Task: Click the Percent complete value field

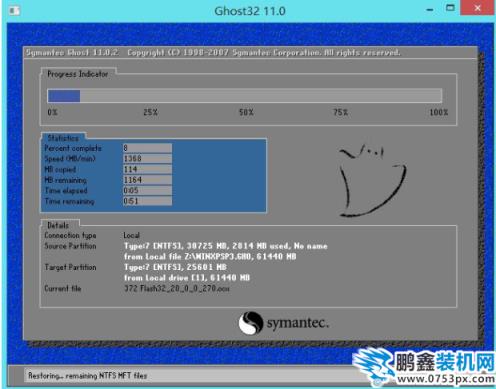Action: coord(147,148)
